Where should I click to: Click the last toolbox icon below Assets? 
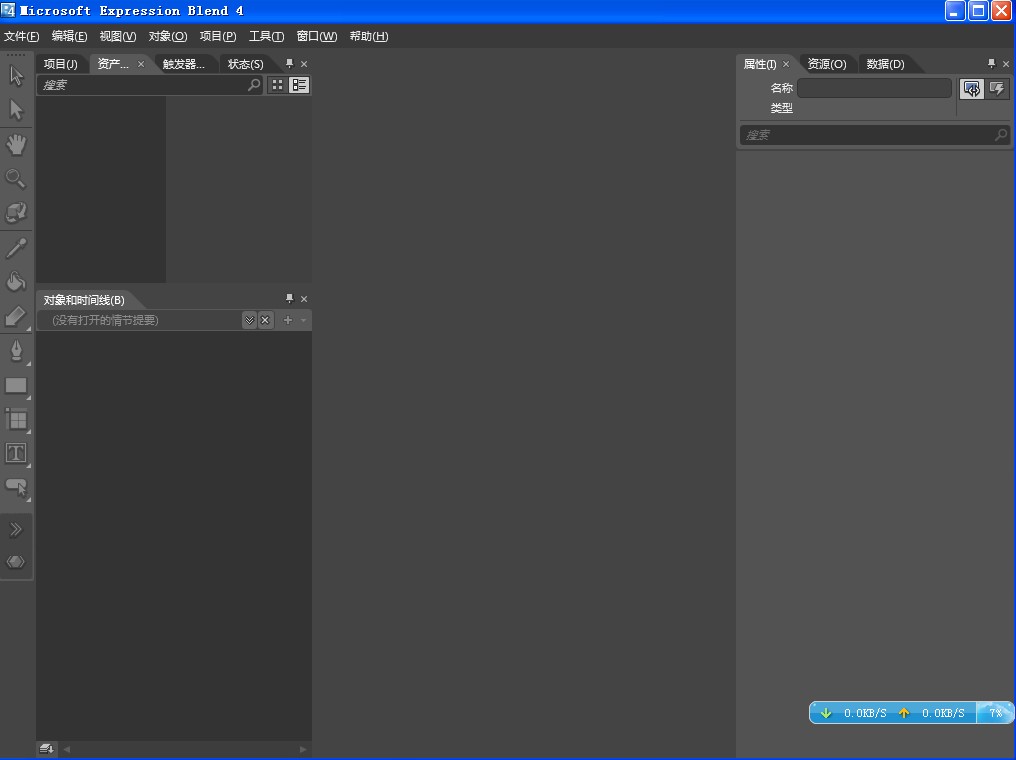coord(16,562)
